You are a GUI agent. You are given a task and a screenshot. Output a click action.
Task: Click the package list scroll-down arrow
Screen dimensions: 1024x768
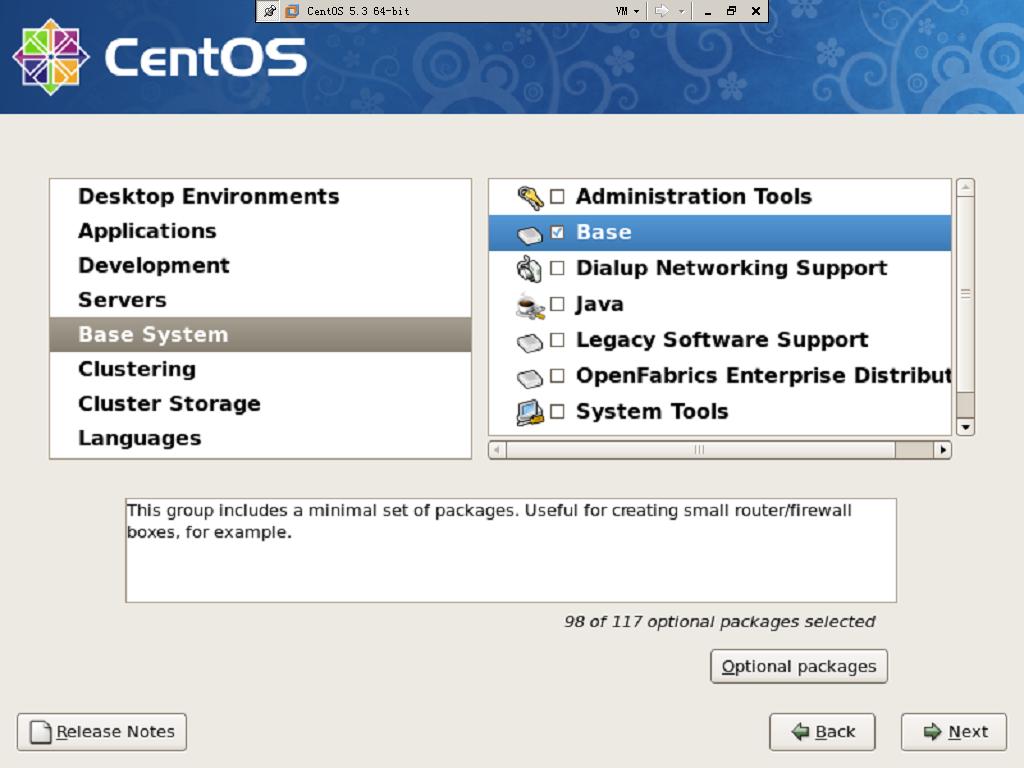point(965,428)
